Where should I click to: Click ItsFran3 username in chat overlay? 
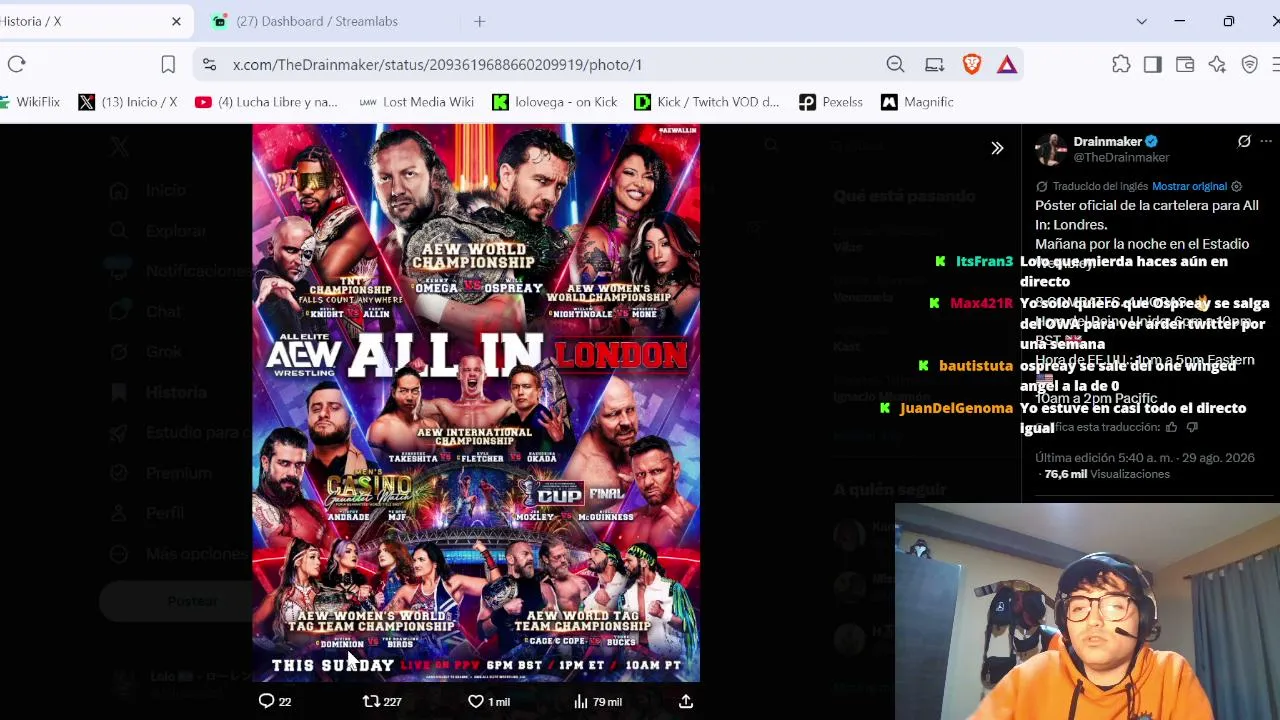pyautogui.click(x=984, y=261)
